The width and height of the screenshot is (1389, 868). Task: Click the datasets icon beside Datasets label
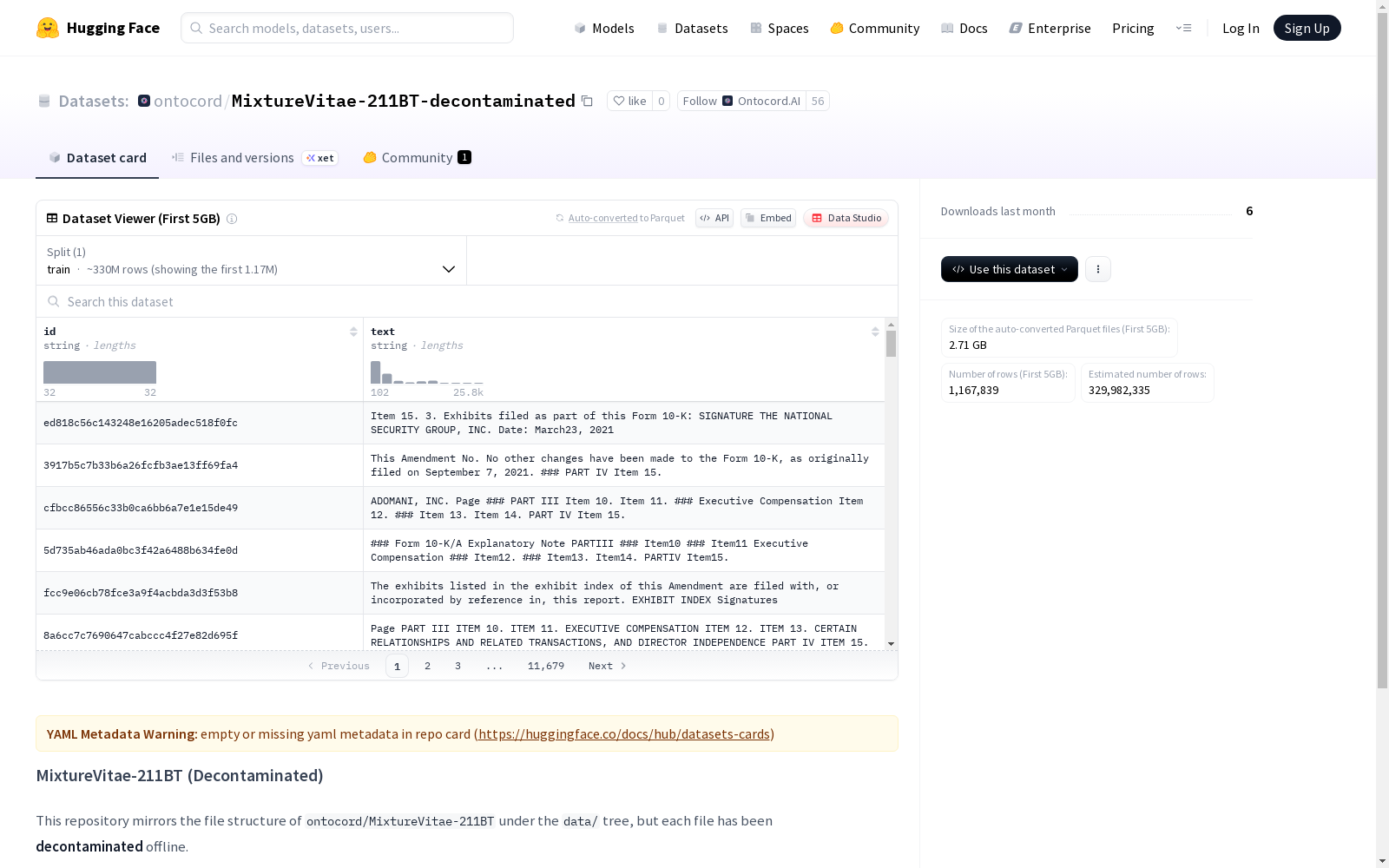44,101
